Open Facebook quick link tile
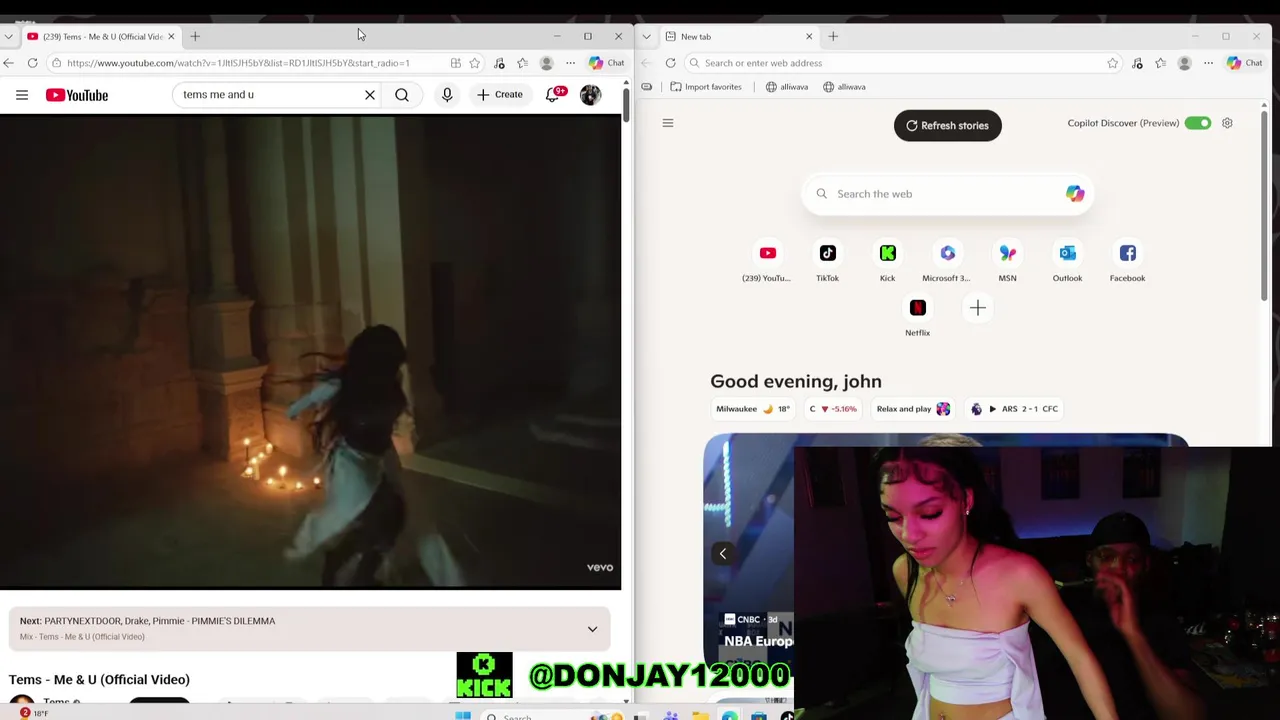This screenshot has height=720, width=1280. tap(1127, 262)
